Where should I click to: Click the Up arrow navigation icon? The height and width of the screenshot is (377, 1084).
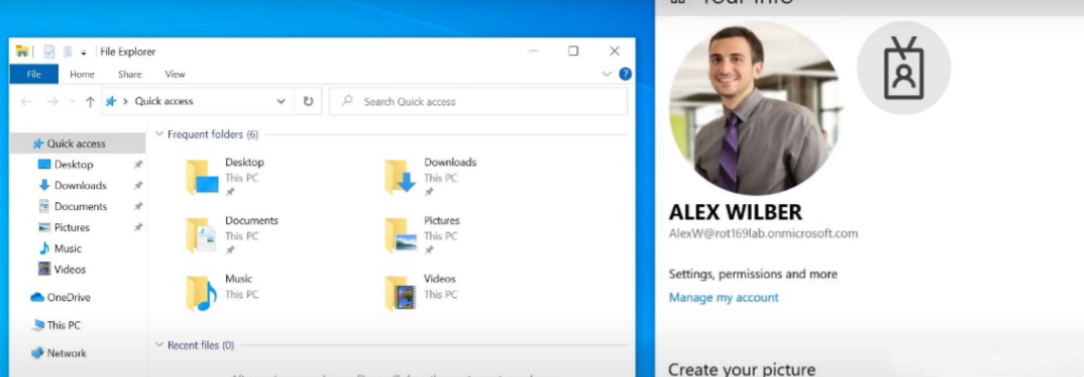tap(90, 102)
